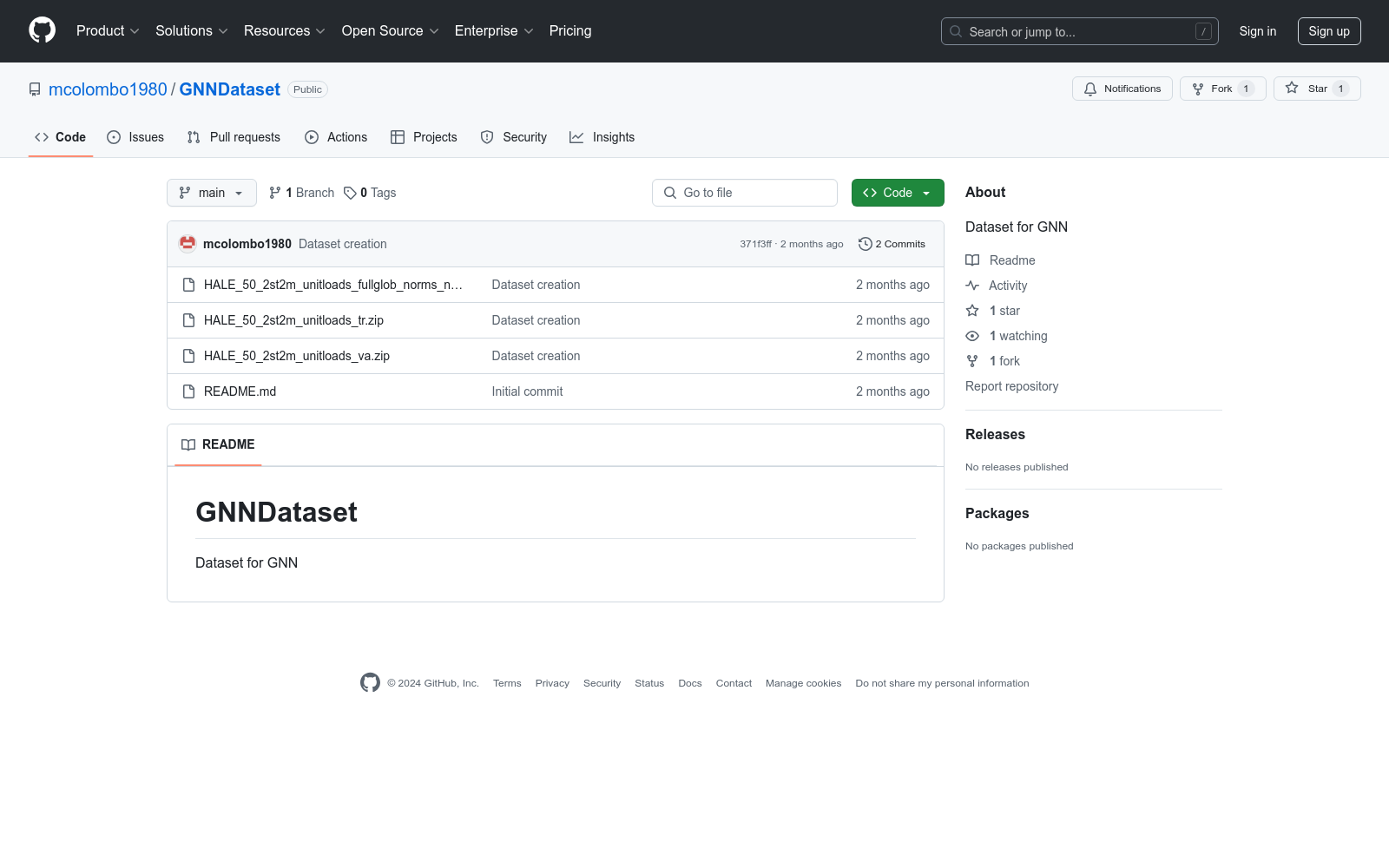1389x868 pixels.
Task: Open the README.md file
Action: 240,391
